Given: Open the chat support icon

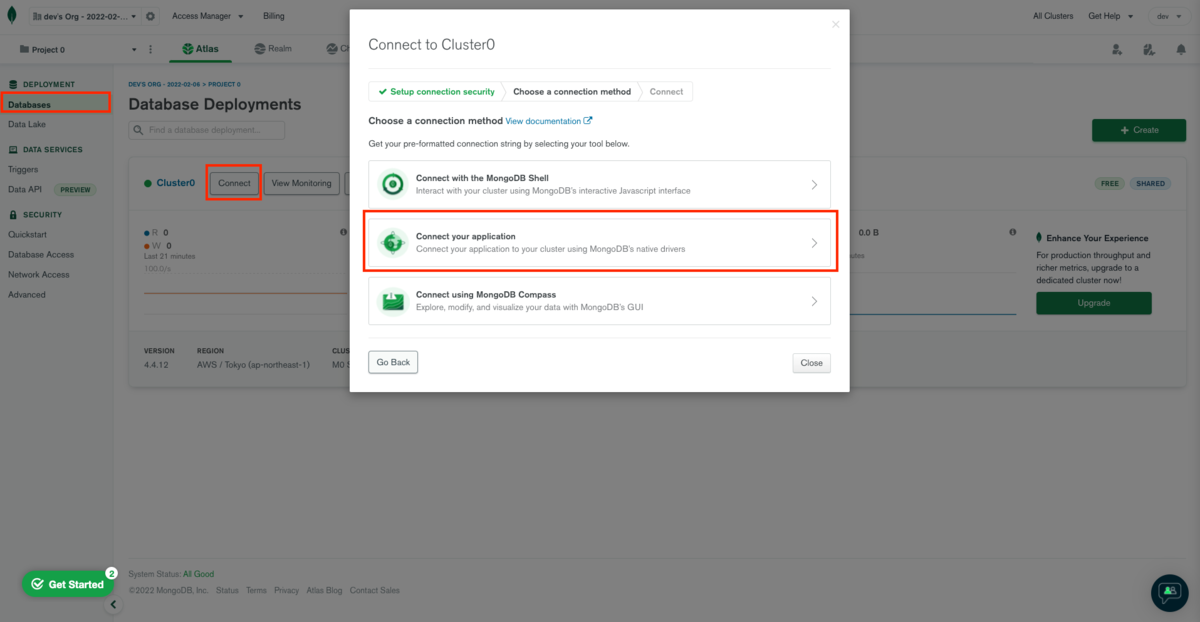Looking at the screenshot, I should point(1169,592).
